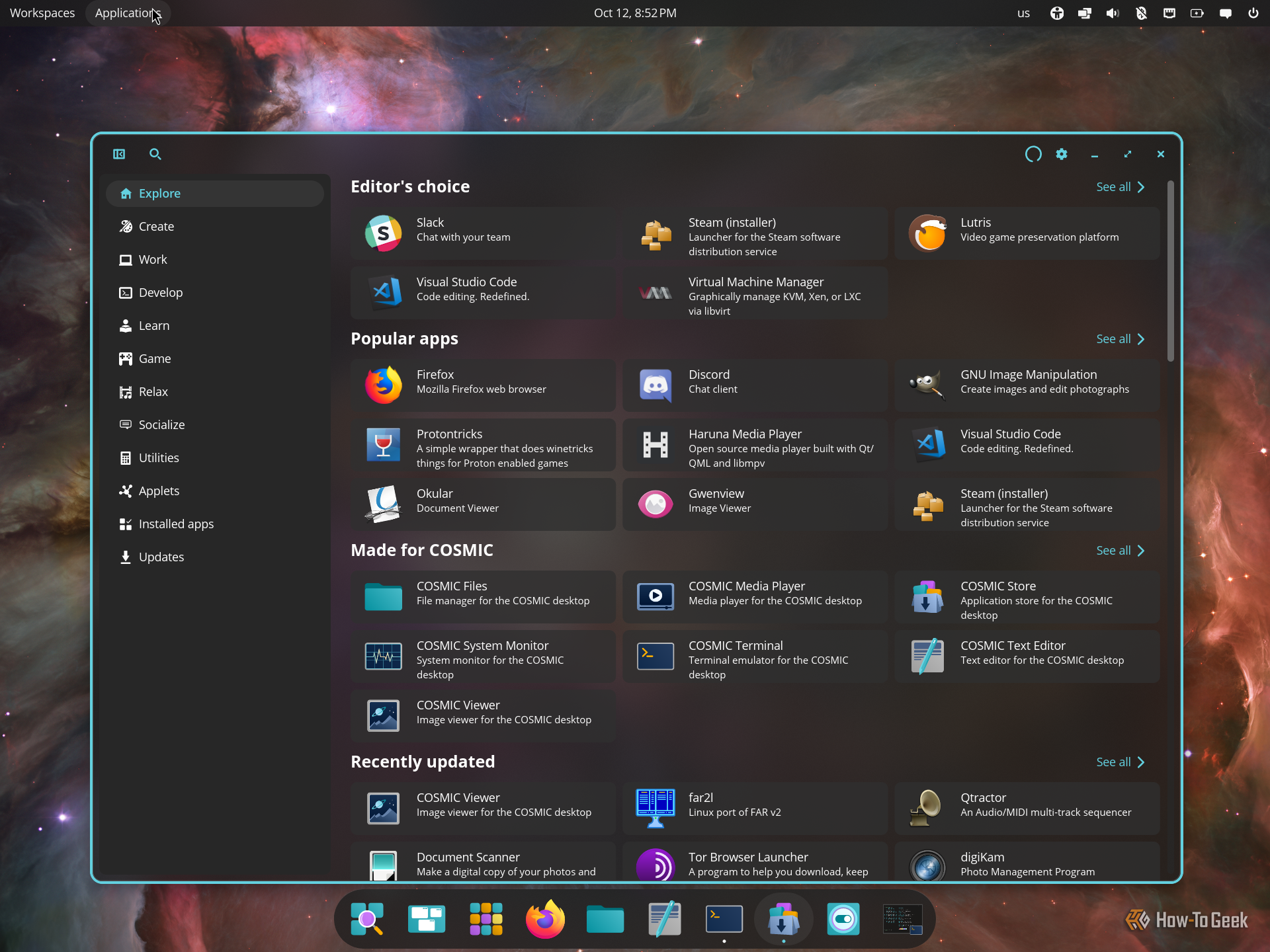Open the GNU Image Manipulation card

(x=1027, y=385)
